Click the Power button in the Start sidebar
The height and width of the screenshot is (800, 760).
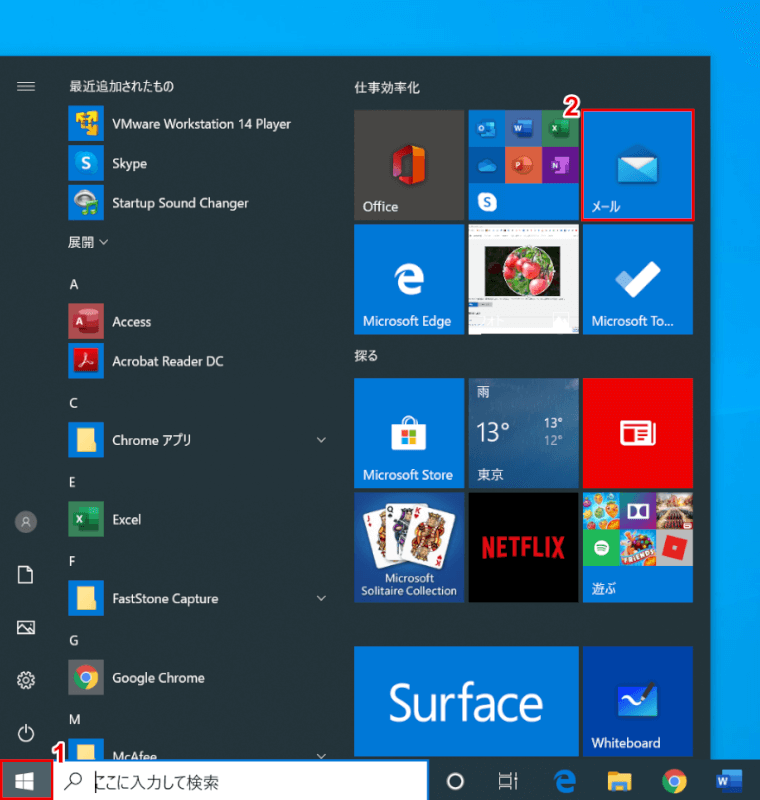pyautogui.click(x=26, y=733)
